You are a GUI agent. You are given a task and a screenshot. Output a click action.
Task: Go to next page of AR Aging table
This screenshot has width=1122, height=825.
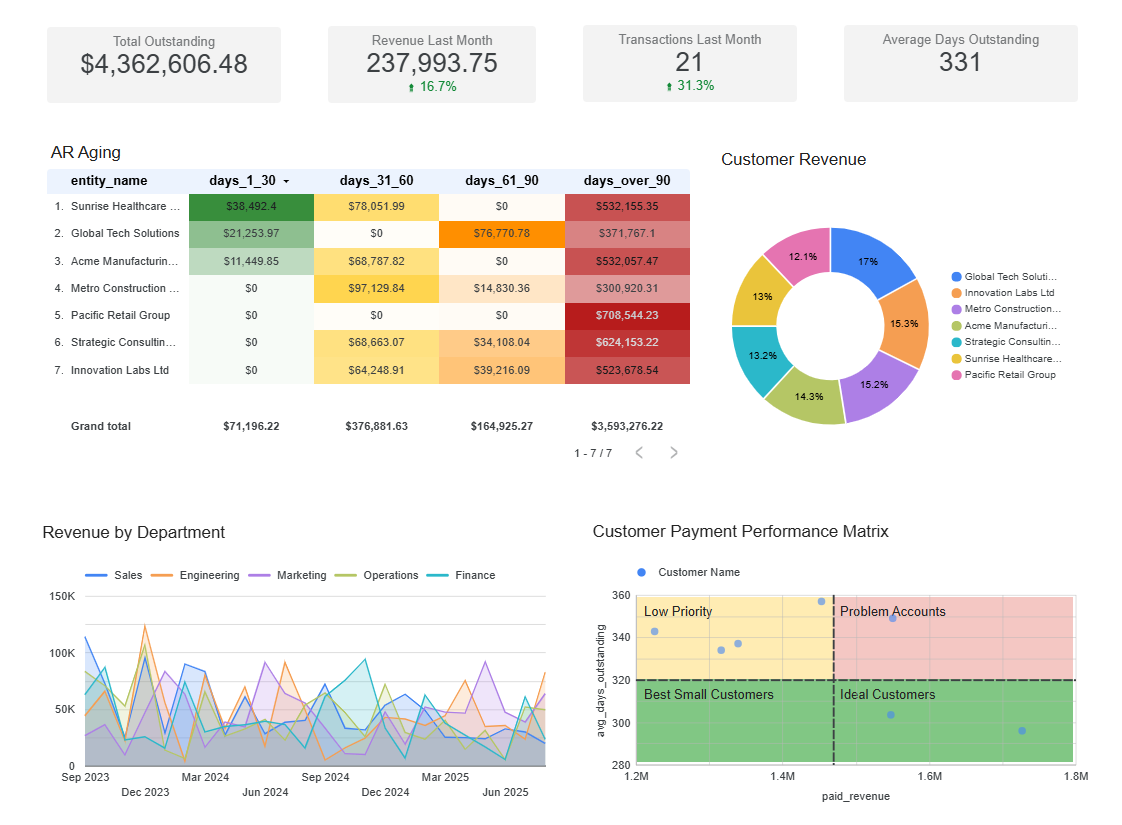click(674, 452)
